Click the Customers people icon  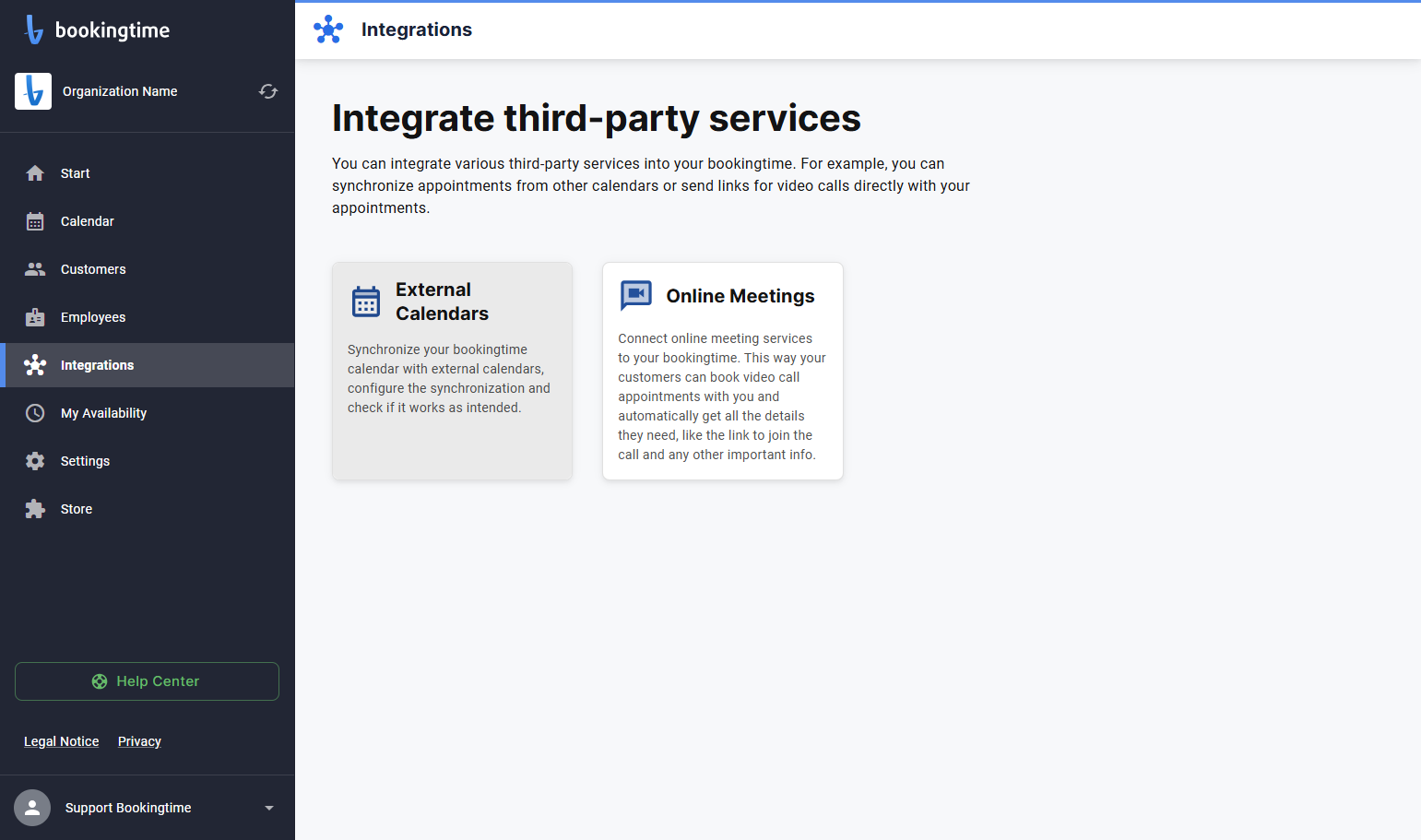(35, 269)
